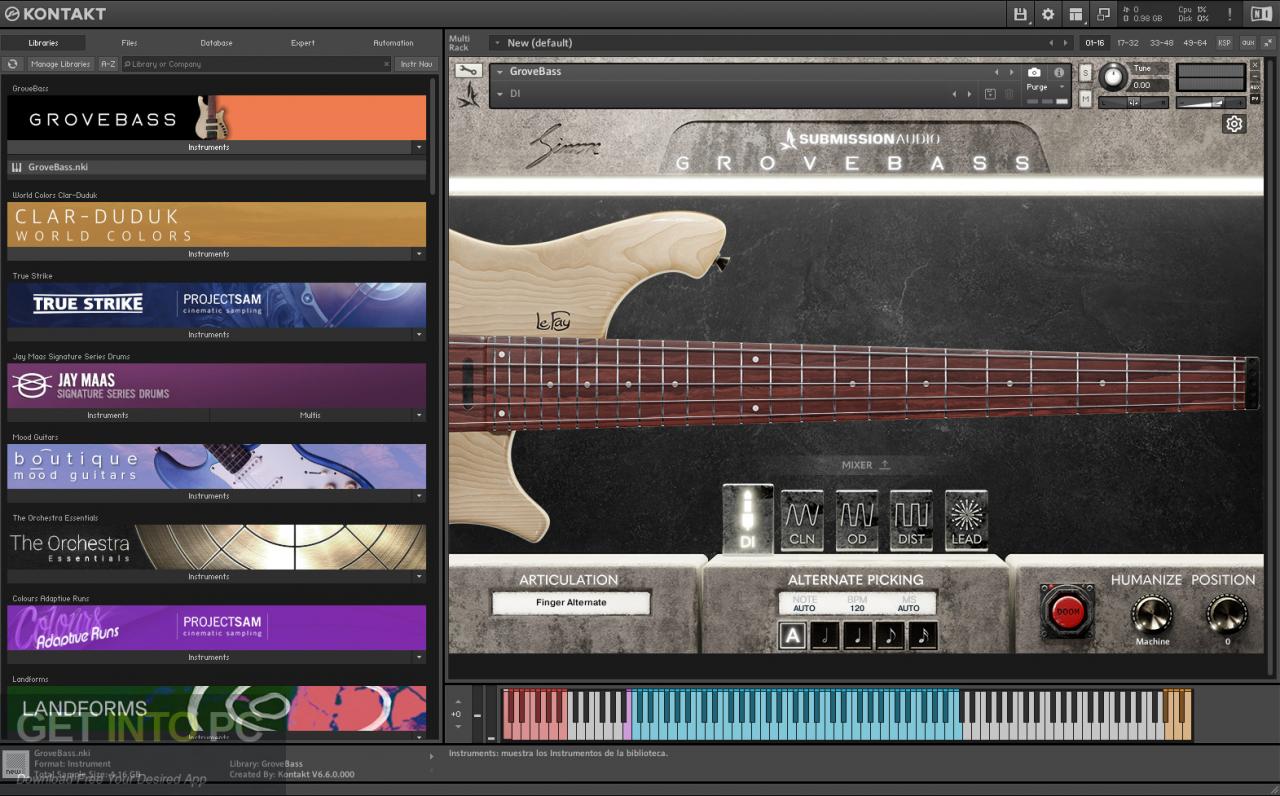The height and width of the screenshot is (796, 1280).
Task: Click the red DOOM button
Action: pyautogui.click(x=1069, y=611)
